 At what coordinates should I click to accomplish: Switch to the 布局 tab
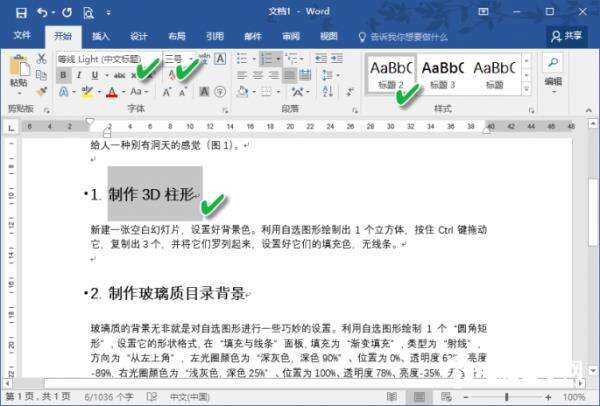[177, 36]
